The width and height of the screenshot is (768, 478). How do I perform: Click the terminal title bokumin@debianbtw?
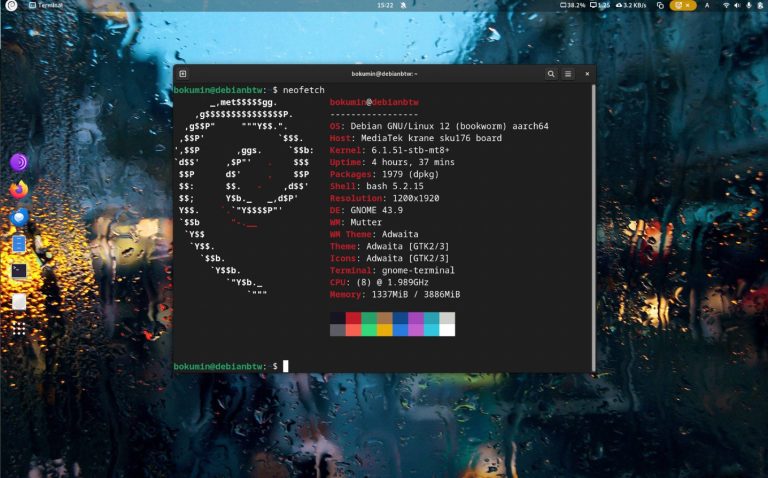point(384,74)
